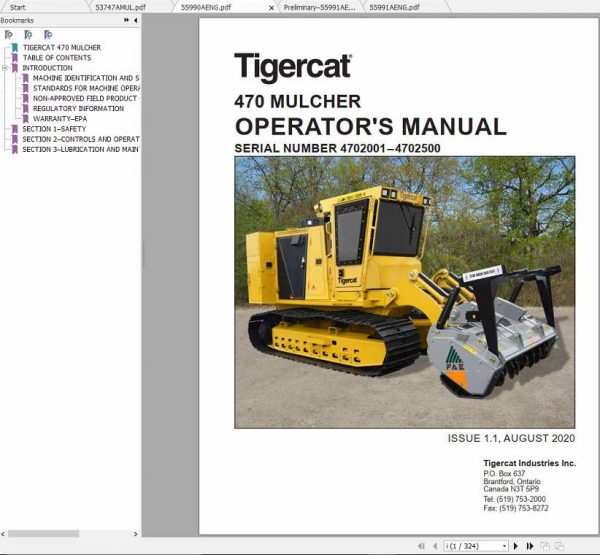Image resolution: width=600 pixels, height=555 pixels.
Task: Open MACHINE IDENTIFICATION bookmark
Action: point(86,78)
